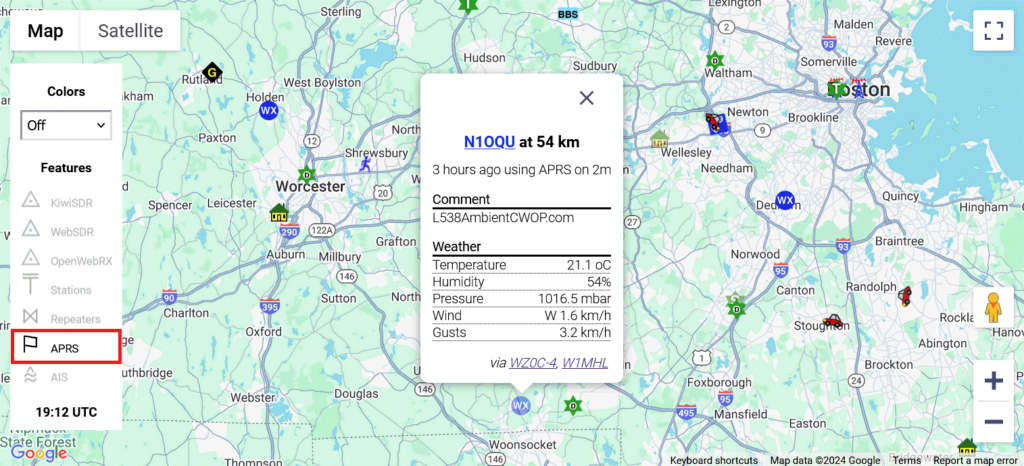This screenshot has width=1024, height=466.
Task: Toggle the Repeaters feature
Action: [61, 318]
